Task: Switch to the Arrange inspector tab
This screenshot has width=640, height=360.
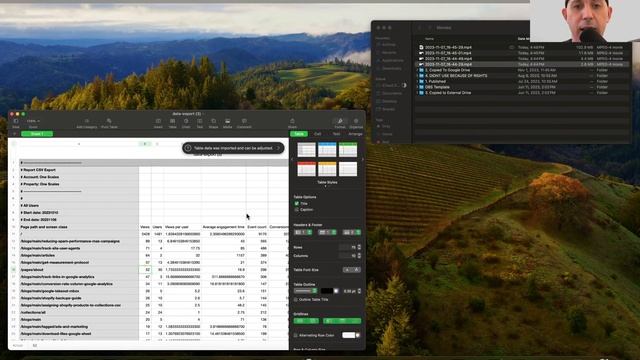Action: coord(355,134)
